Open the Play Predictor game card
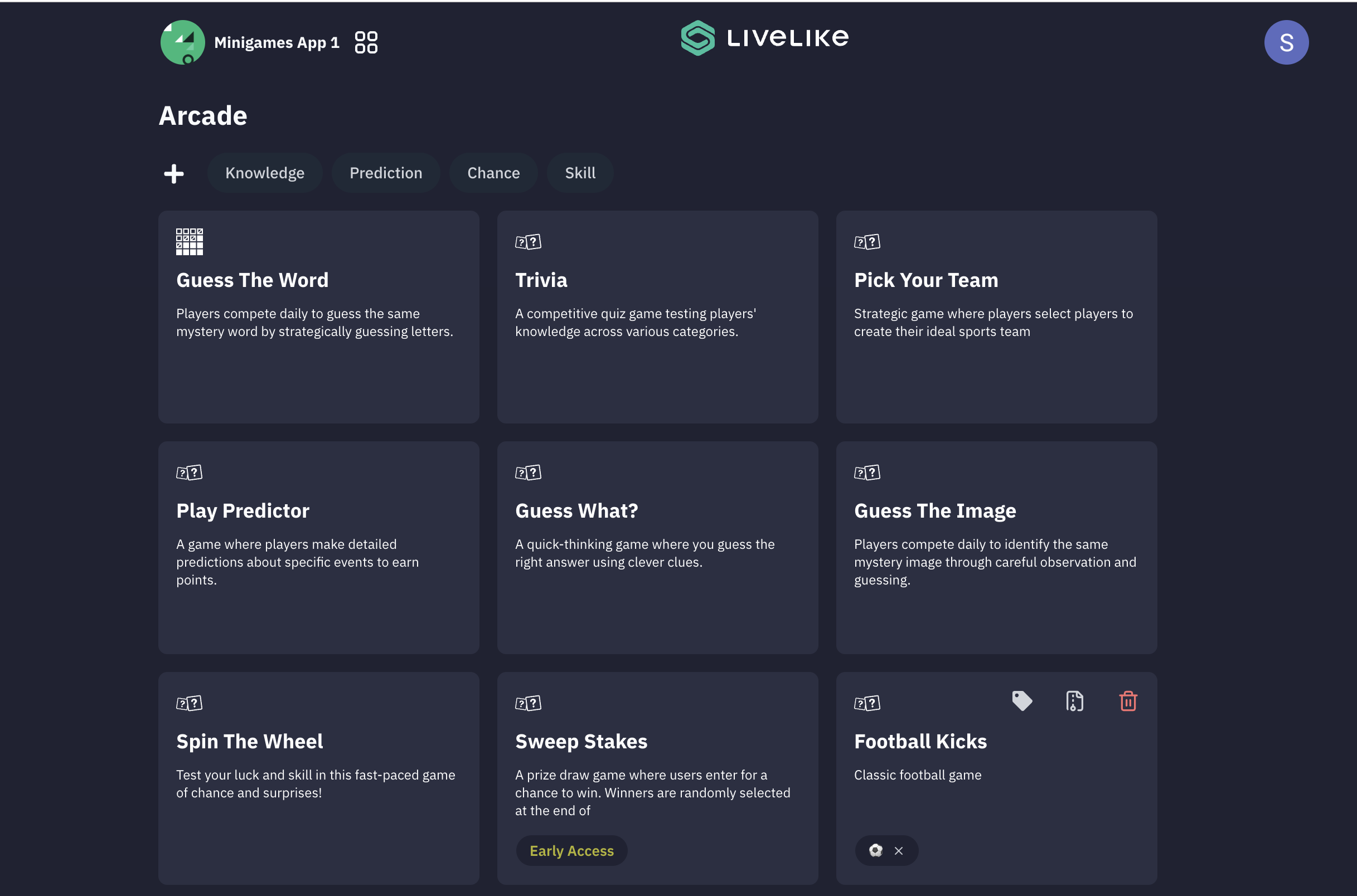This screenshot has width=1357, height=896. coord(318,547)
